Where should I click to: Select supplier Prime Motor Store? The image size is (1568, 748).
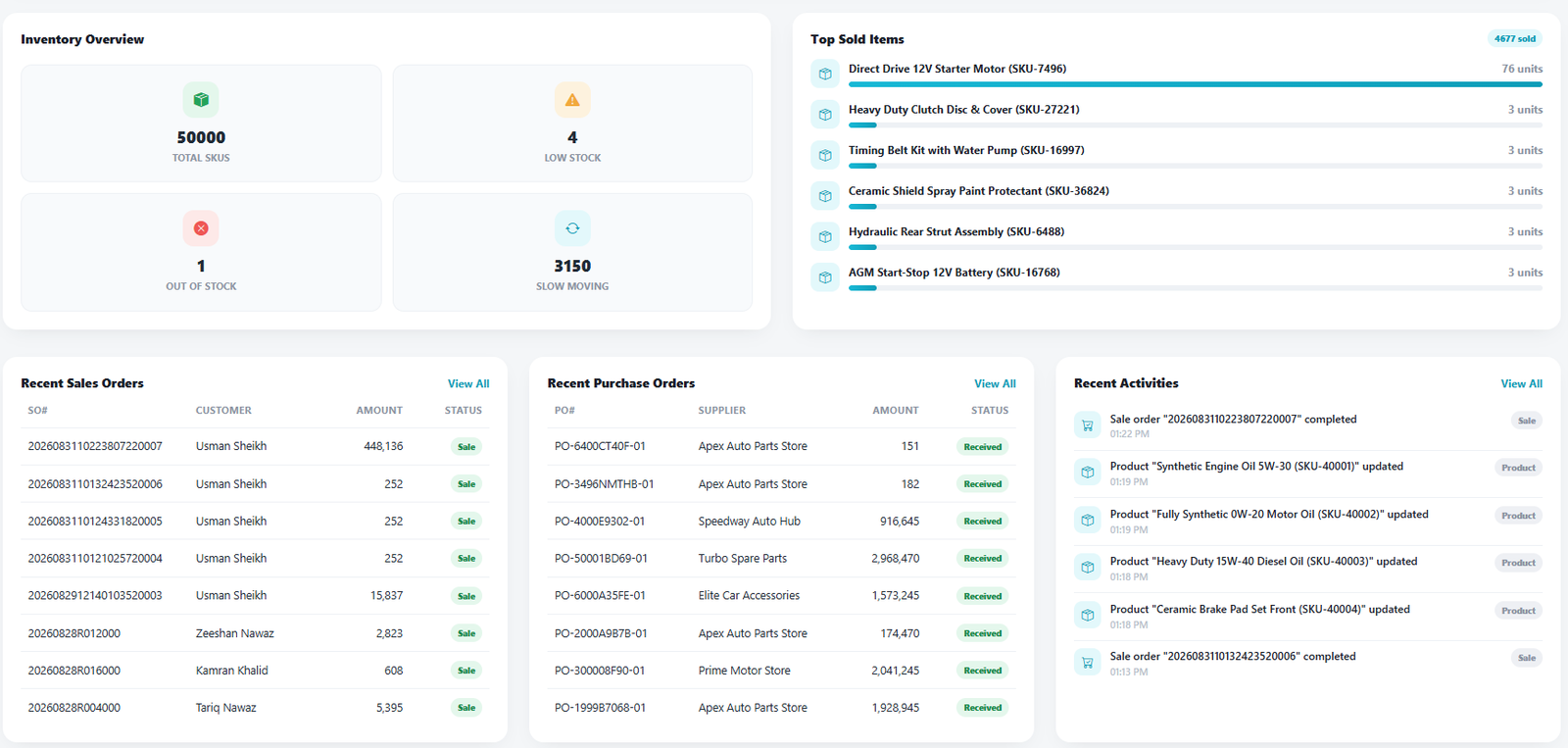tap(745, 671)
